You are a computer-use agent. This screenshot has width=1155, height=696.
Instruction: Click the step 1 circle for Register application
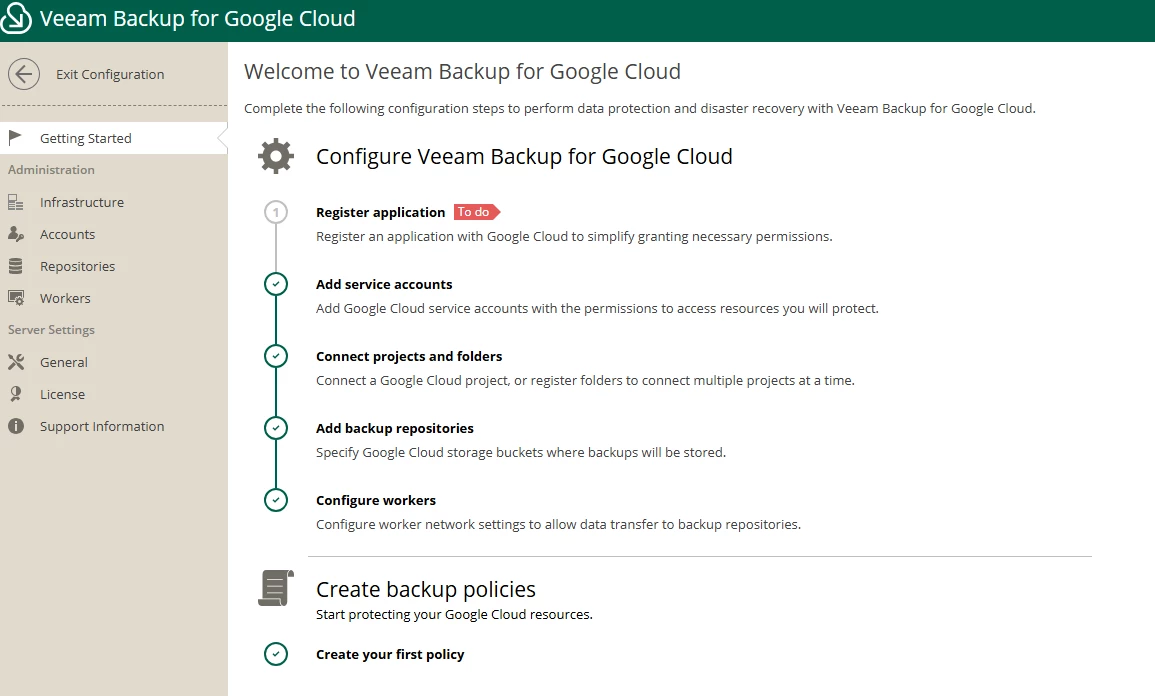tap(276, 212)
